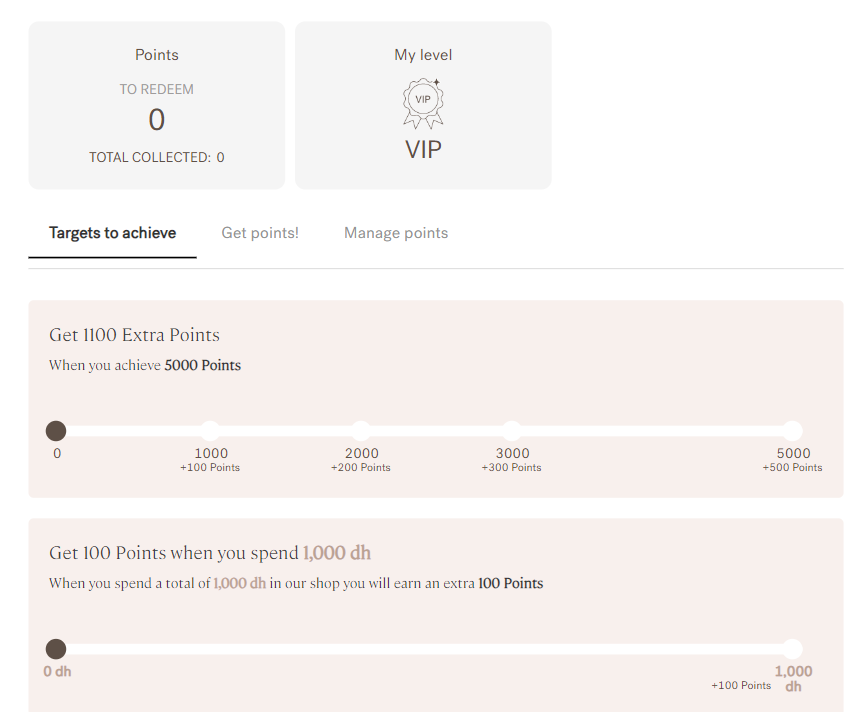The height and width of the screenshot is (712, 855).
Task: Click the 1,000 dh end dot on spending bar
Action: [x=792, y=649]
